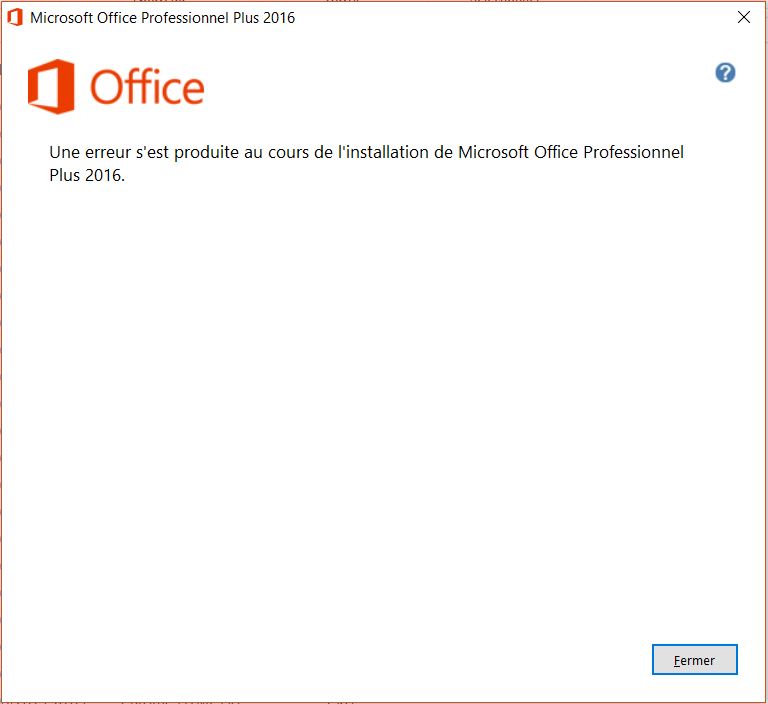Click the error message line starting "Une erreur"
The image size is (768, 704).
(x=366, y=152)
